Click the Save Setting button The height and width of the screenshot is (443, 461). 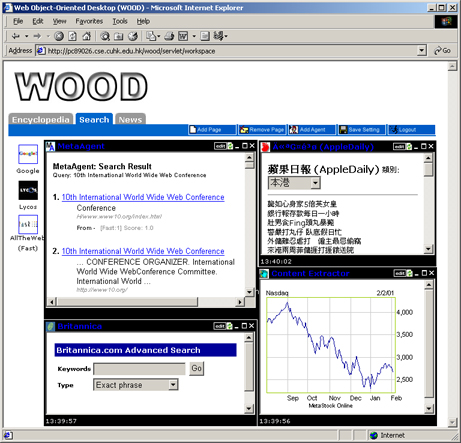point(362,130)
